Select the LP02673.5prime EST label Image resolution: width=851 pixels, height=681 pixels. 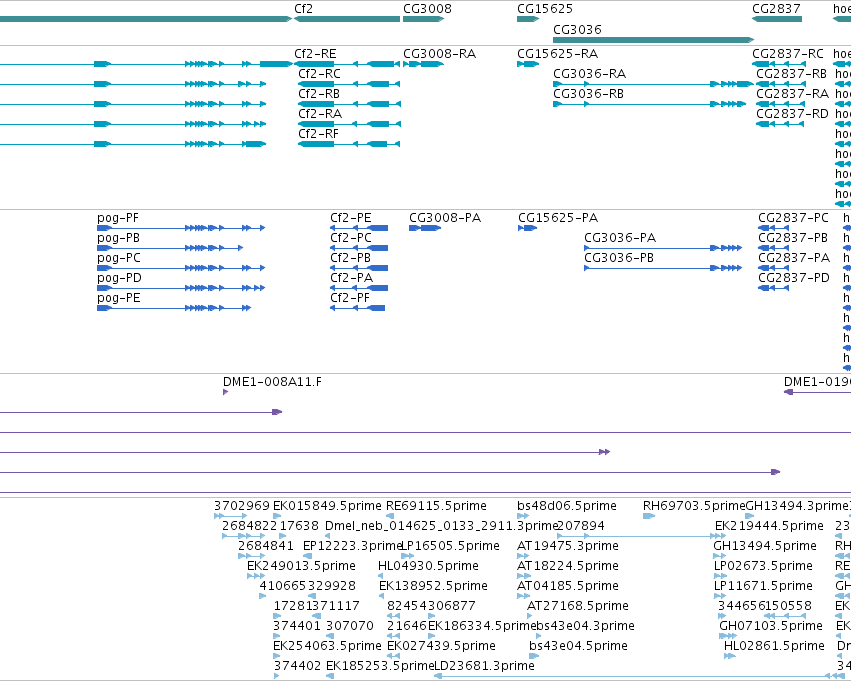(763, 566)
